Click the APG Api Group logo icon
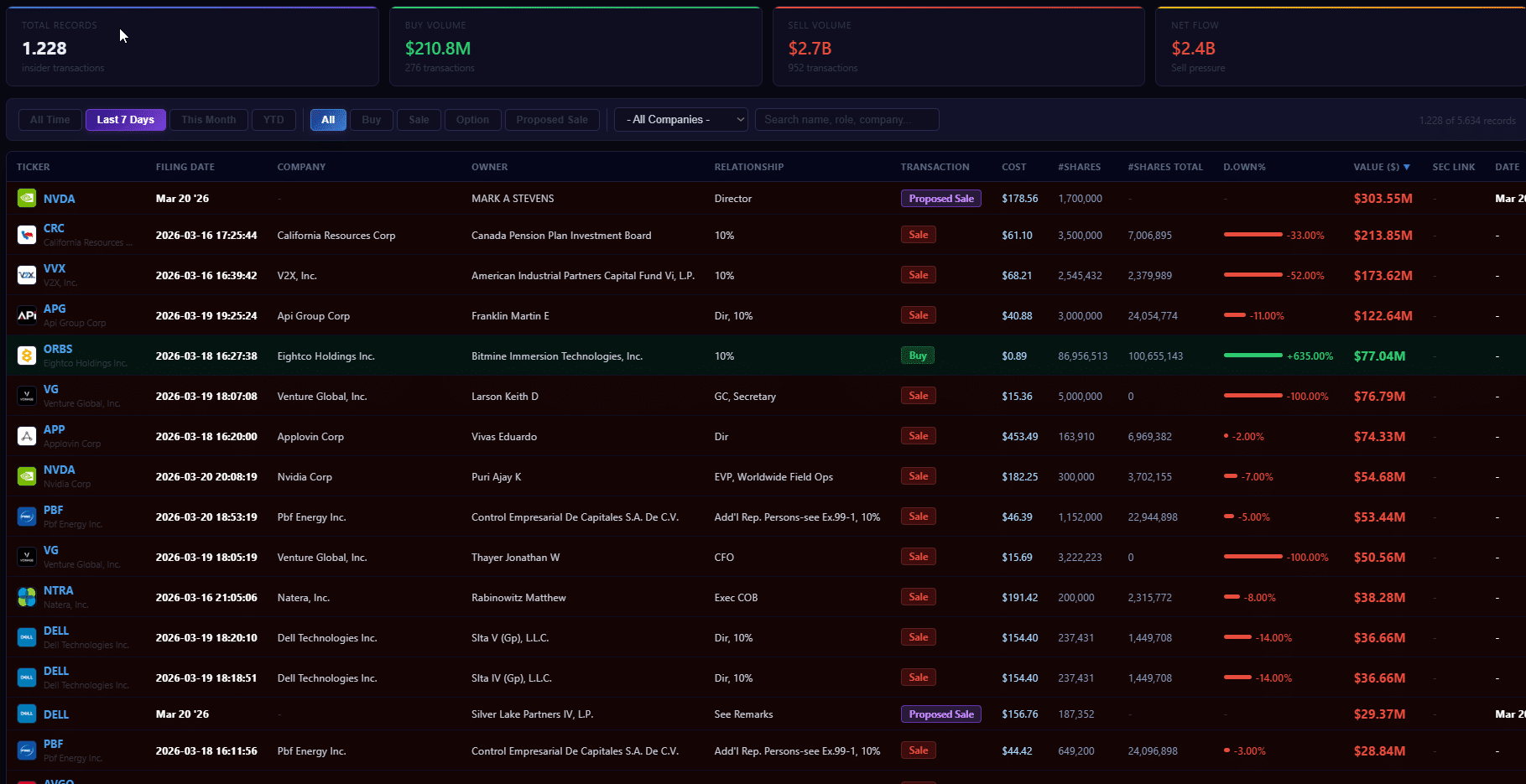The image size is (1526, 784). [27, 315]
